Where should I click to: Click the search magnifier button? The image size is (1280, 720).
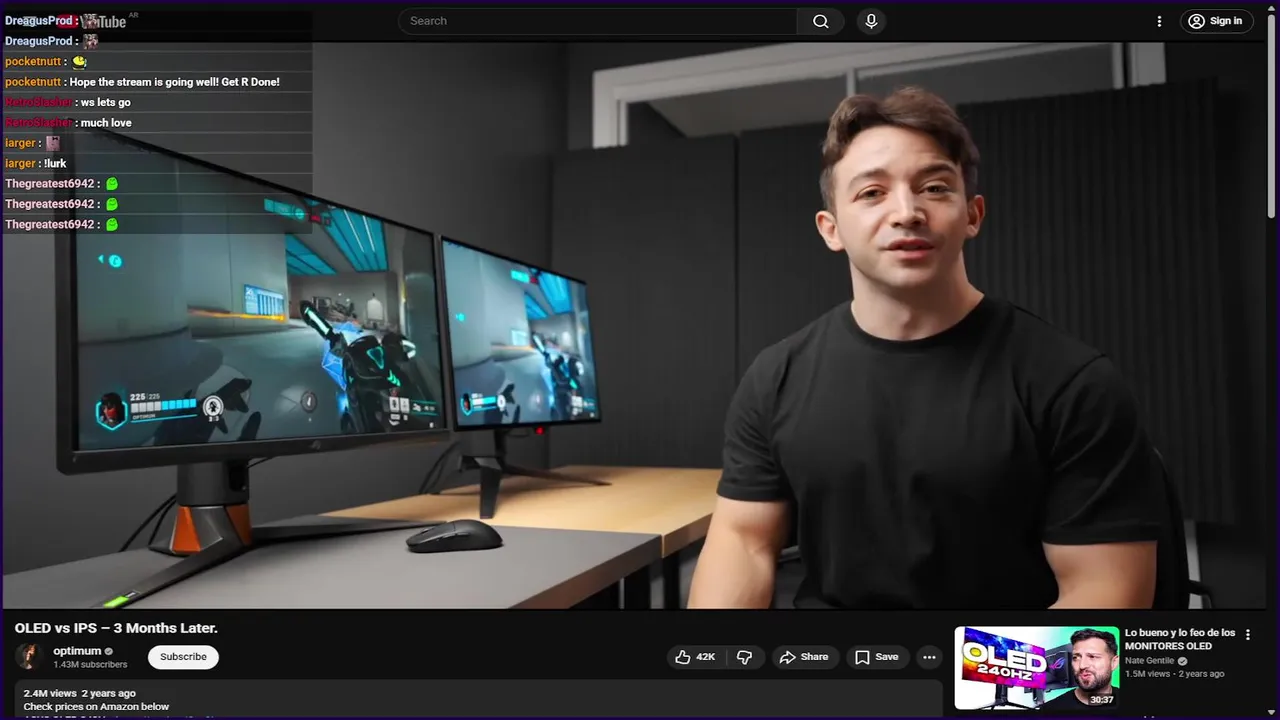tap(820, 21)
